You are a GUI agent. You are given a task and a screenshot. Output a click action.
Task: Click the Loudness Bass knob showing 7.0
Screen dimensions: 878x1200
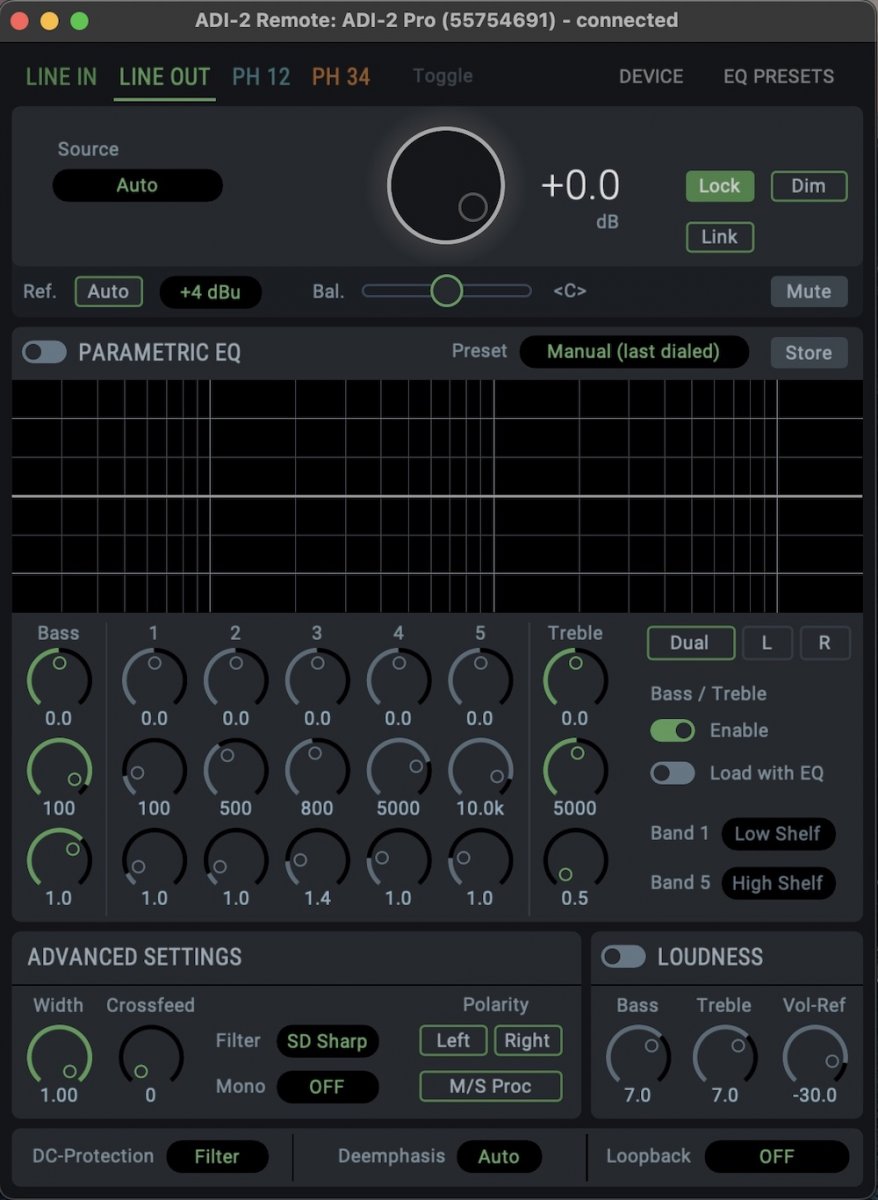638,1057
